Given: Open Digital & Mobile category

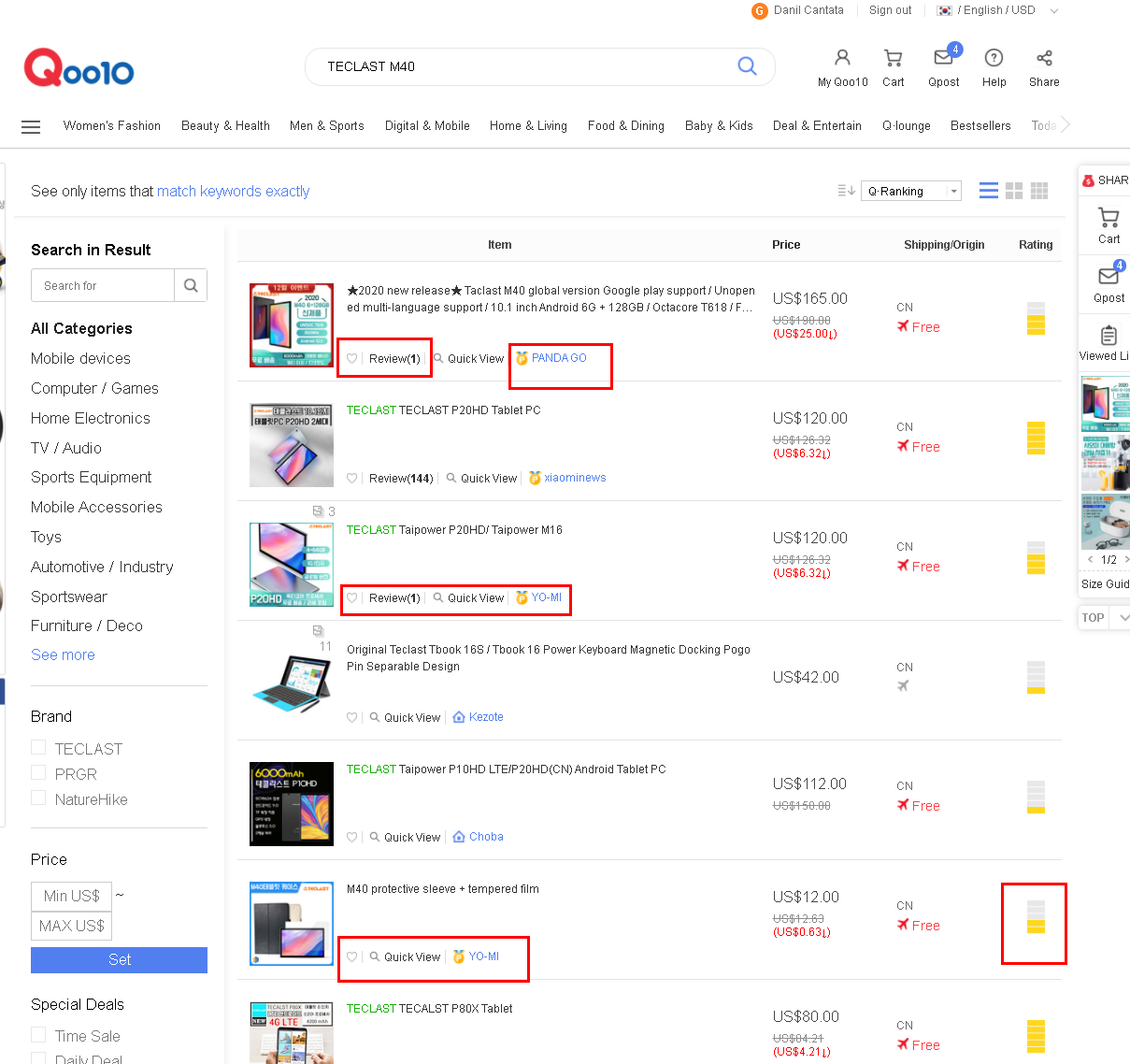Looking at the screenshot, I should (427, 126).
